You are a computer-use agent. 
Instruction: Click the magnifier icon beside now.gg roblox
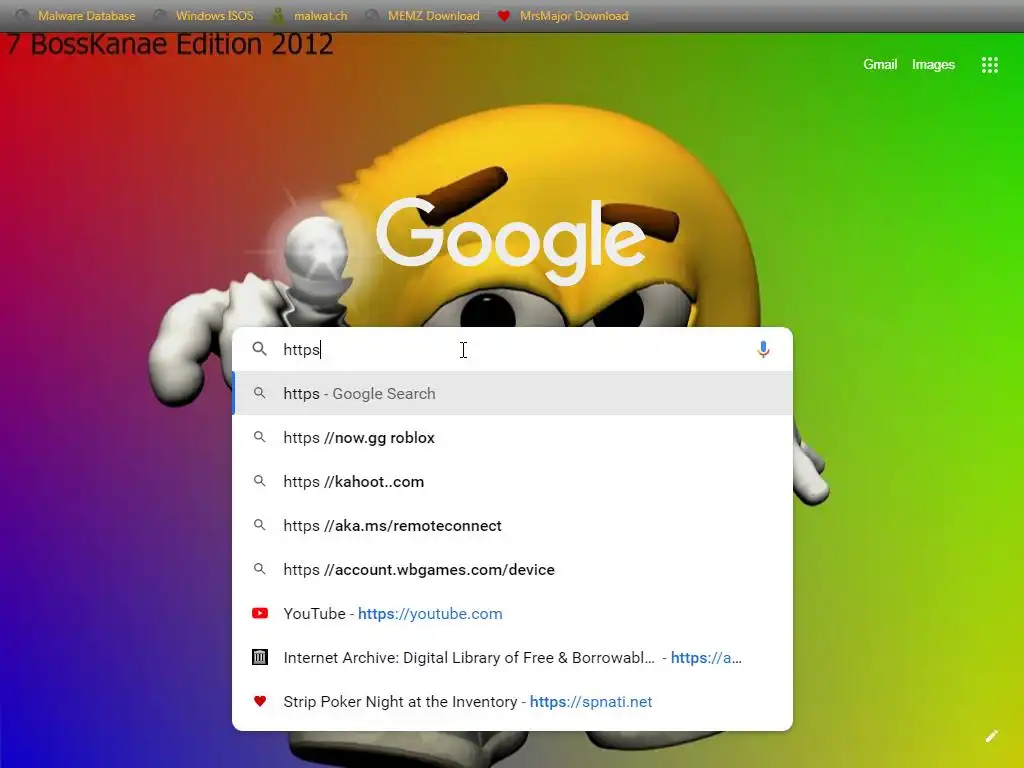pyautogui.click(x=260, y=437)
